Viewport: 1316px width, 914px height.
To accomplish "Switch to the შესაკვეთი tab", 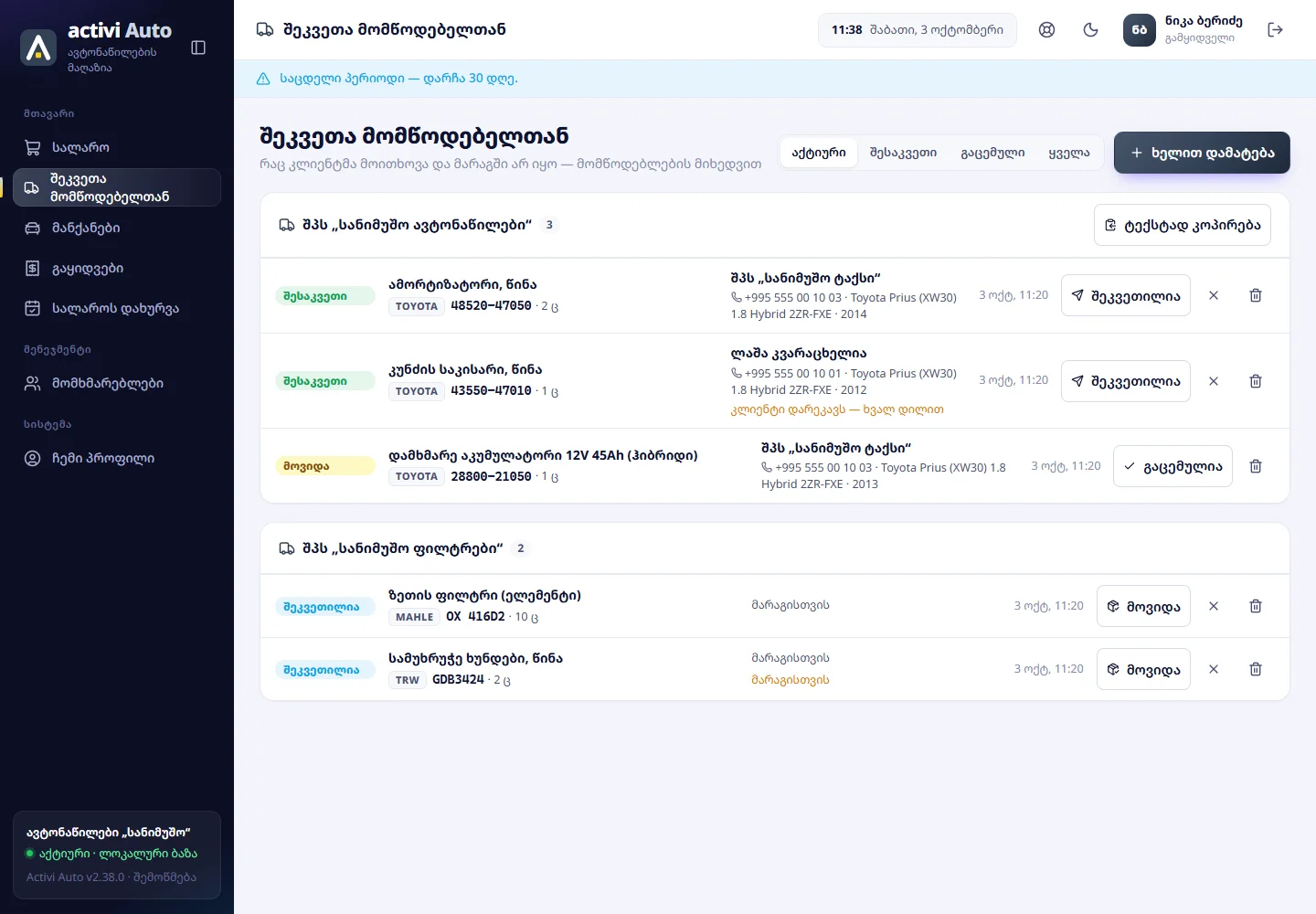I will 903,153.
